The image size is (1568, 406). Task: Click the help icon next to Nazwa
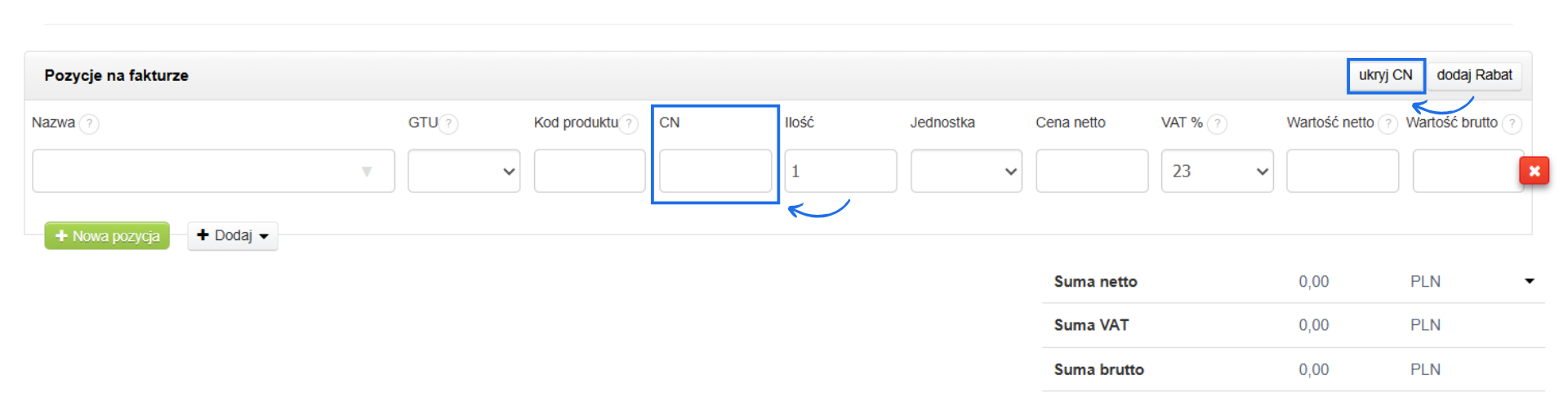(89, 123)
